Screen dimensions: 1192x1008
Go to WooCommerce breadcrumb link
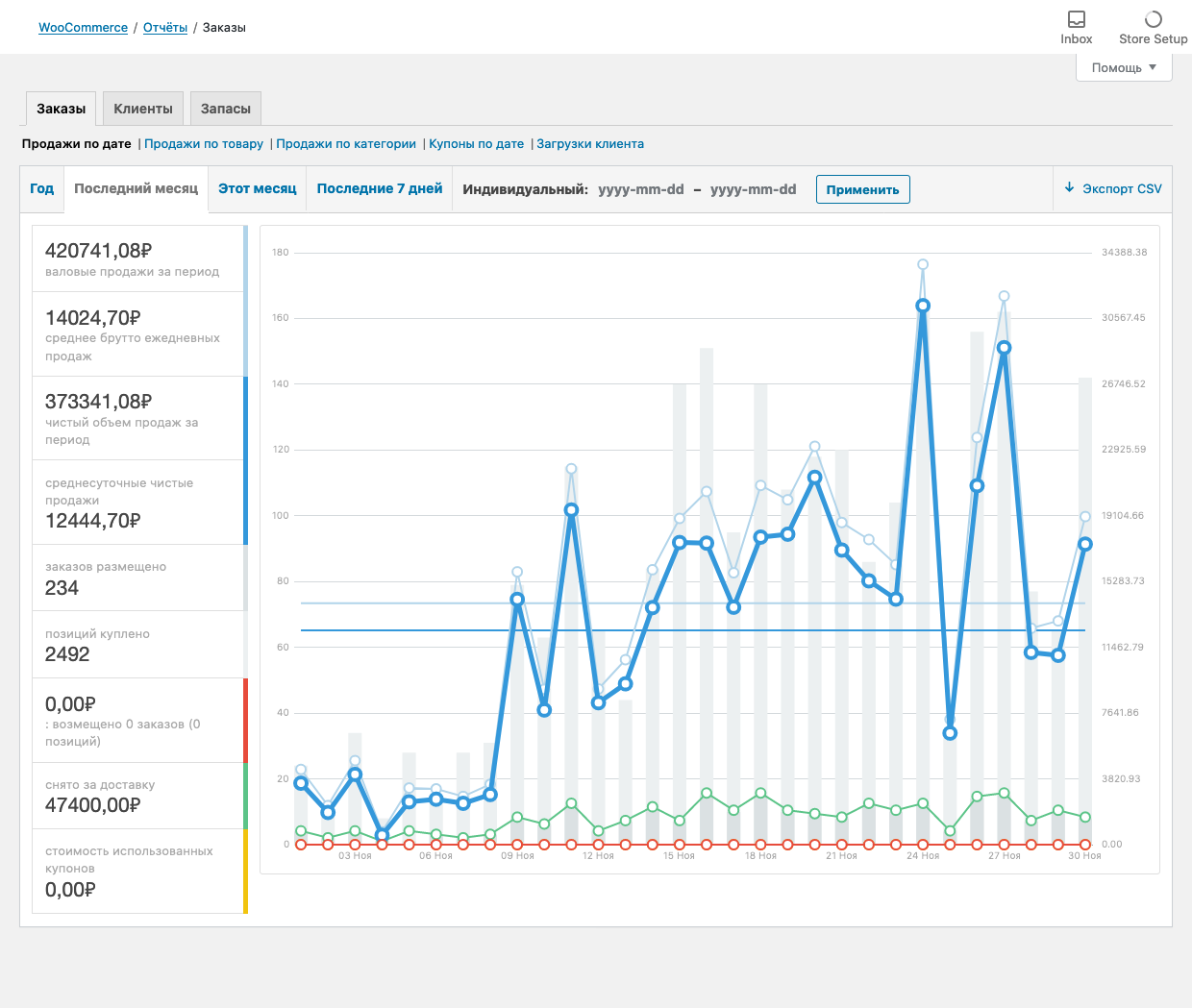[83, 28]
